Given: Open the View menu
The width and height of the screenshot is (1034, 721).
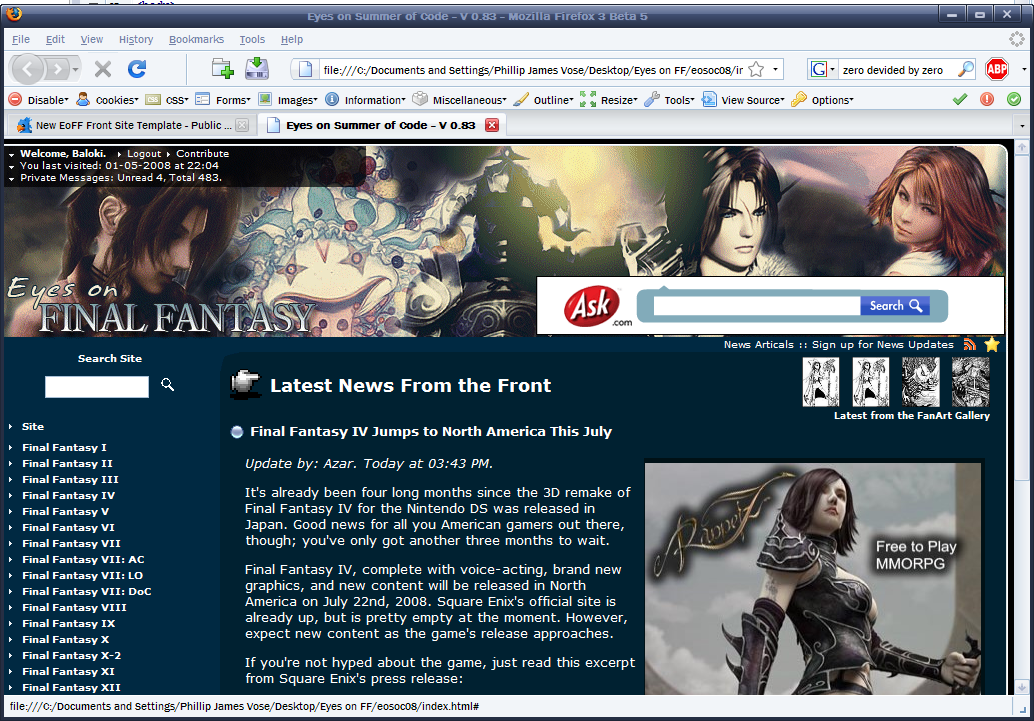Looking at the screenshot, I should [x=92, y=40].
